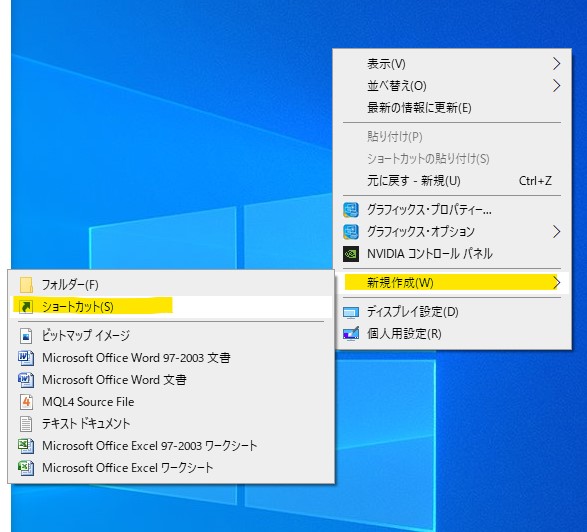This screenshot has height=532, width=587.
Task: Expand the 表示(V) submenu arrow
Action: tap(556, 64)
